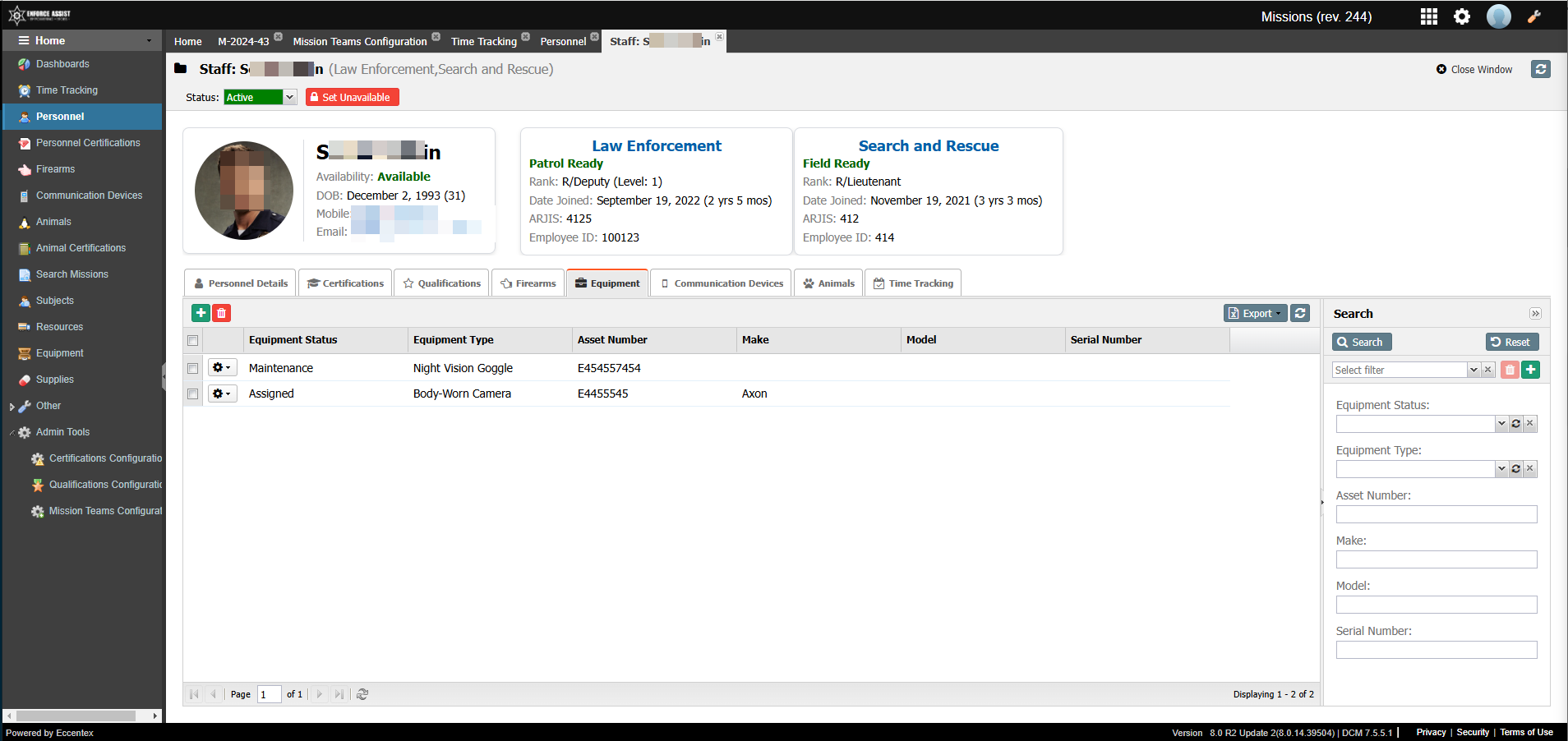The height and width of the screenshot is (741, 1568).
Task: Close the M-2024-43 tab
Action: coord(278,36)
